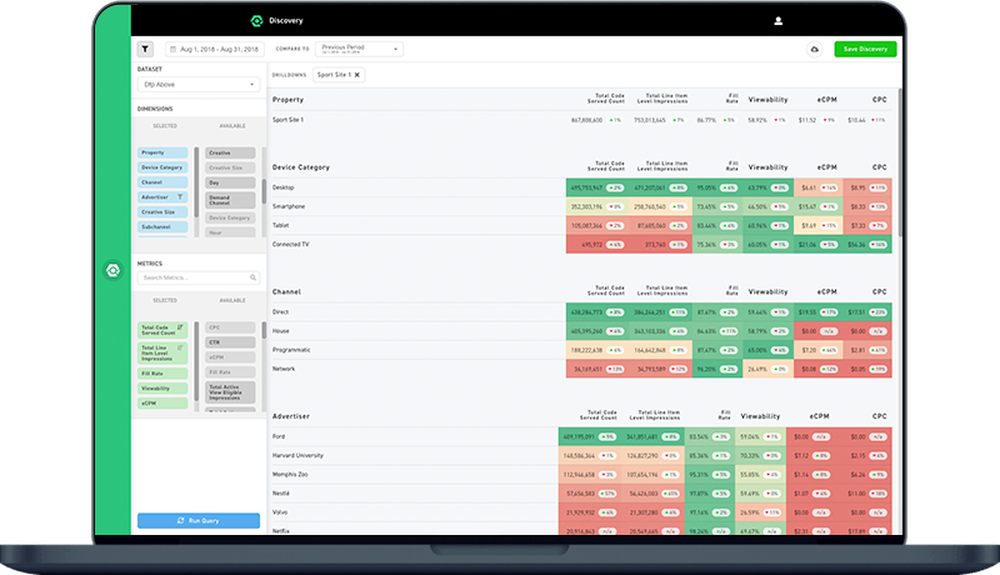Click the Discovery logo icon in header
1000x575 pixels.
coord(256,21)
